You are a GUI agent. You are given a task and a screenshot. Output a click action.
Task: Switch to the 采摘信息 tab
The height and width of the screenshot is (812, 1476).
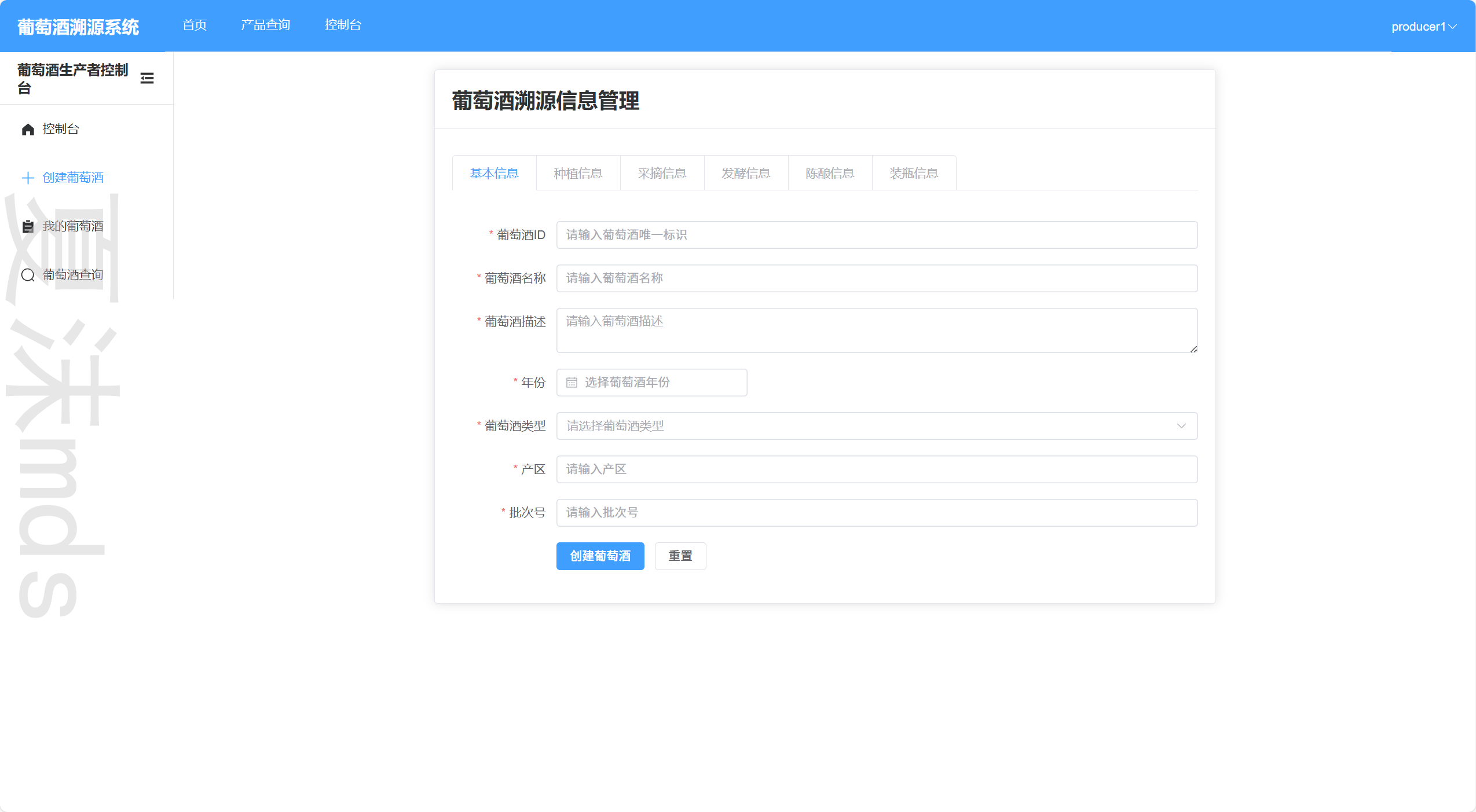662,173
